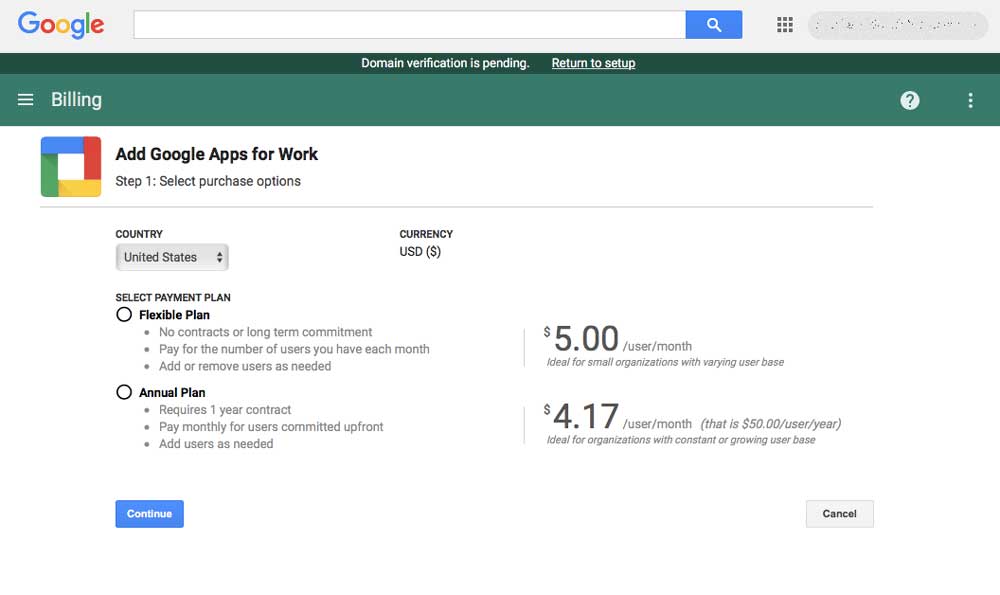Click the Return to setup link
This screenshot has width=1000, height=595.
click(x=593, y=63)
